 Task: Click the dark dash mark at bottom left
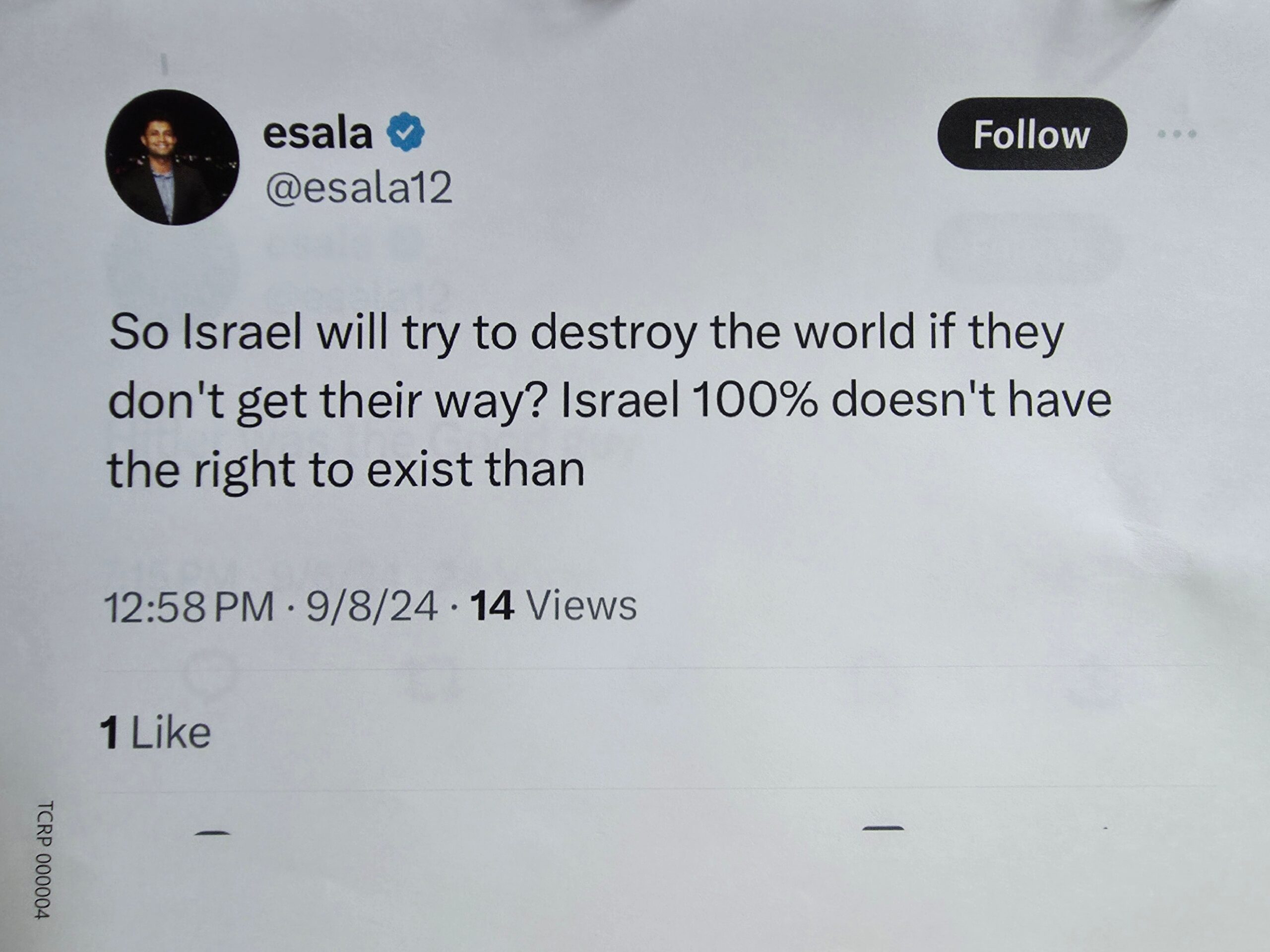(x=212, y=833)
